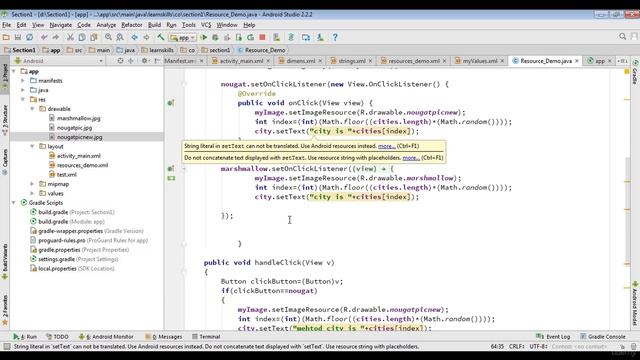Open the Build menu
This screenshot has height=360, width=640.
click(x=154, y=25)
